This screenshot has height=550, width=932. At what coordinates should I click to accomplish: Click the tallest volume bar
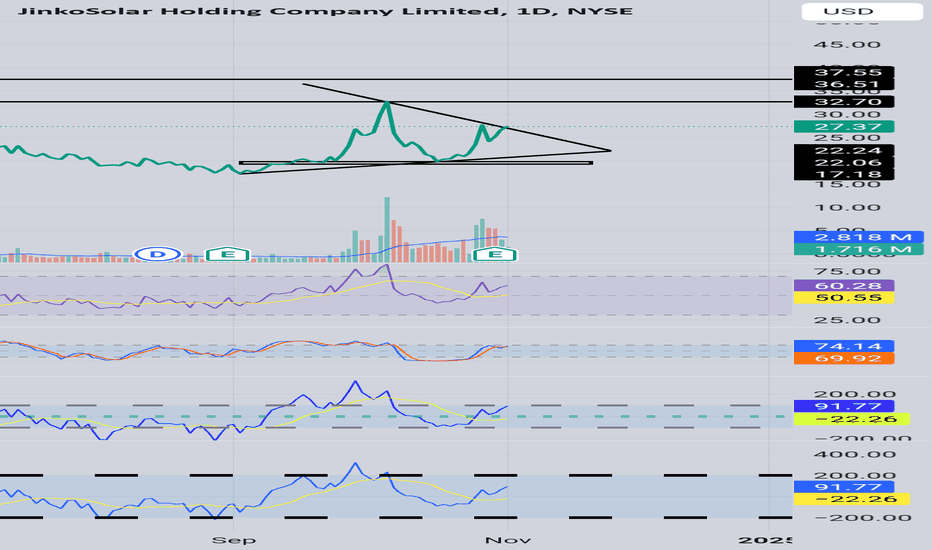tap(387, 230)
